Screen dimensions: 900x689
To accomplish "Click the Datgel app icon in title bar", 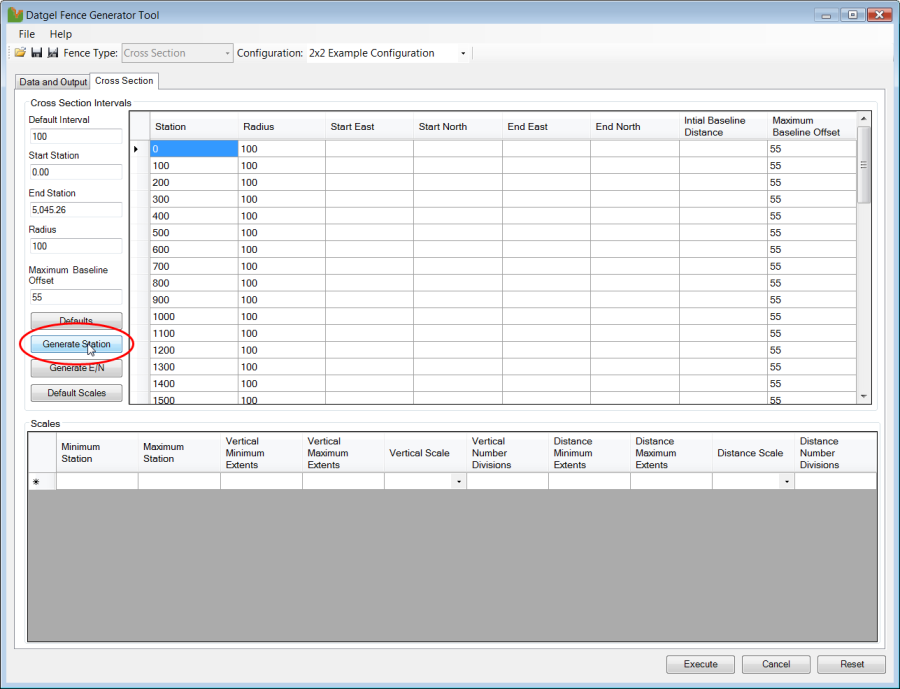I will pyautogui.click(x=15, y=15).
